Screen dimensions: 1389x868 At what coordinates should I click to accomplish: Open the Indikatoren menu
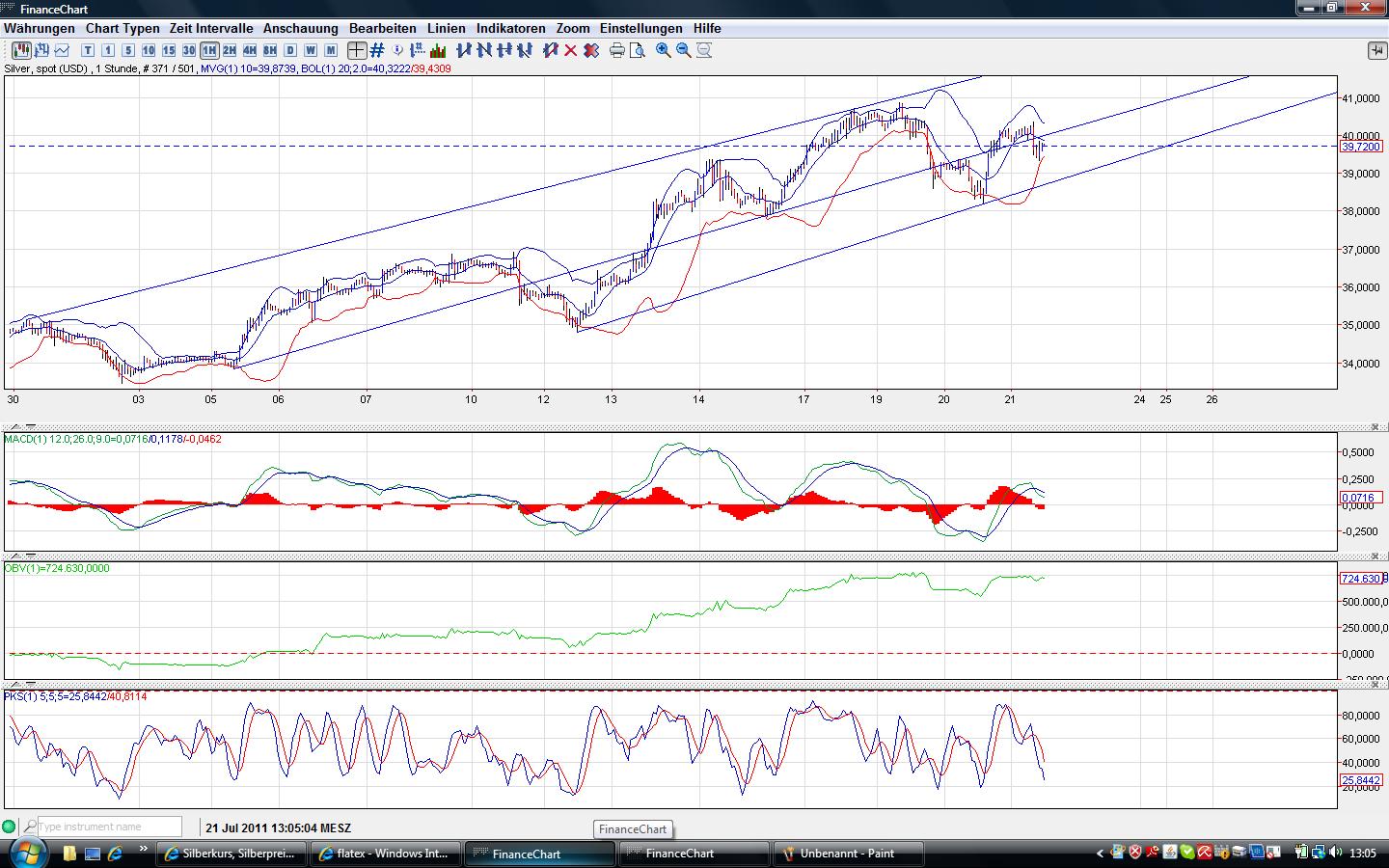pyautogui.click(x=511, y=29)
